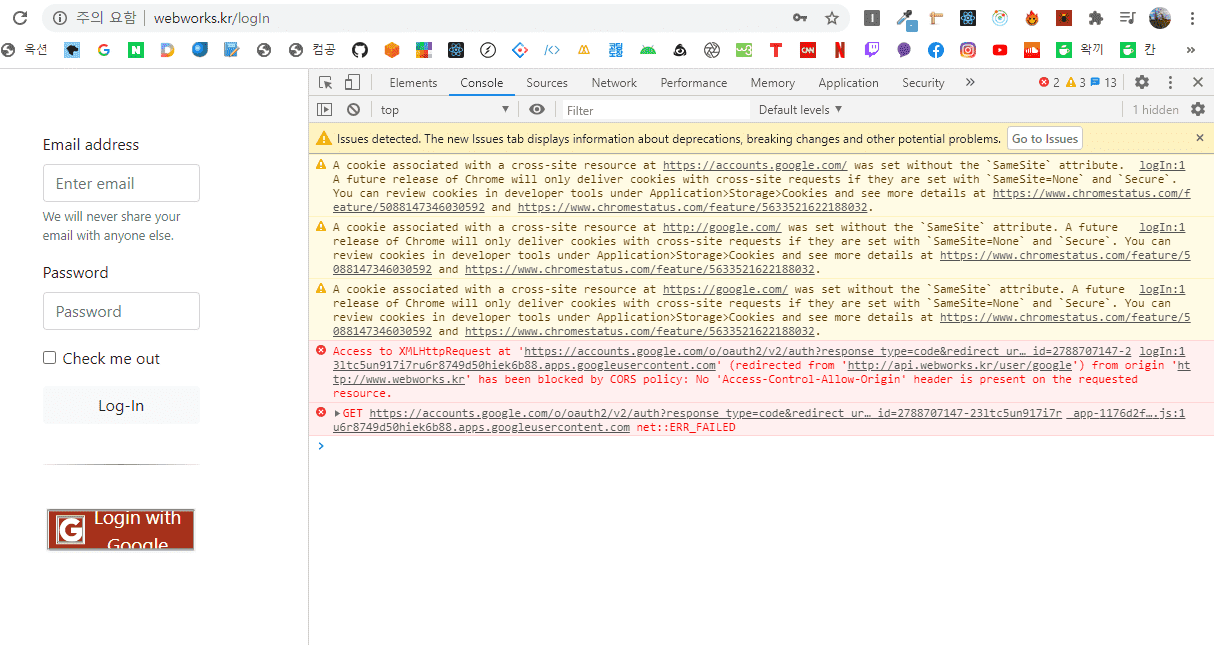Click the Login with Google button

[121, 530]
